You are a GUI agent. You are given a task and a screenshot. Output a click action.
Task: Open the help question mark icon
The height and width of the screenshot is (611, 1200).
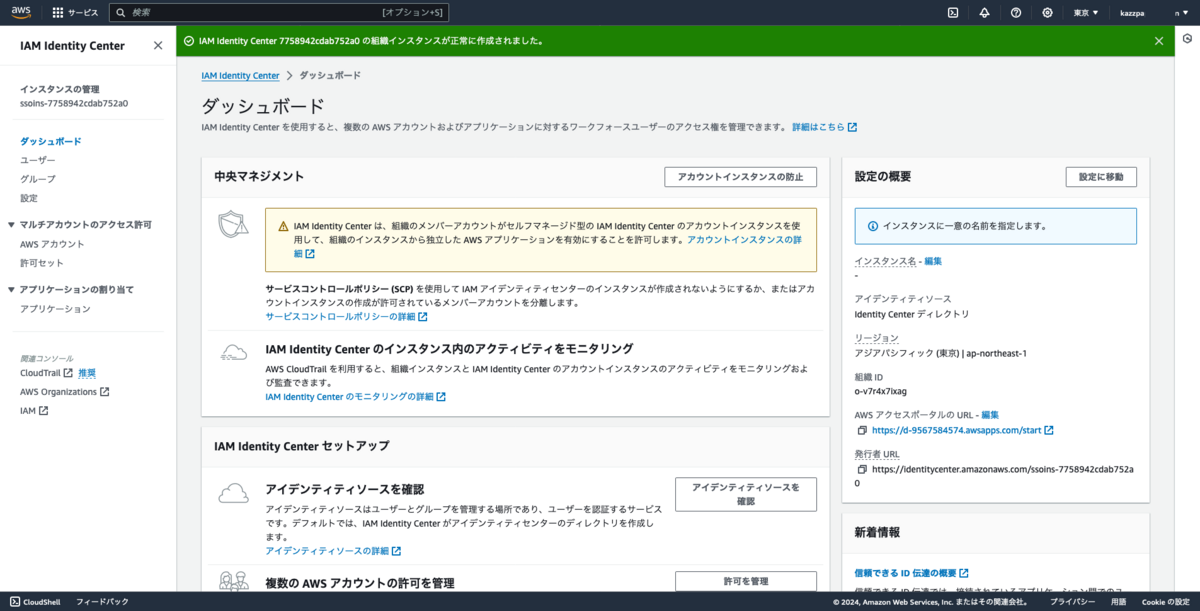(x=1016, y=13)
